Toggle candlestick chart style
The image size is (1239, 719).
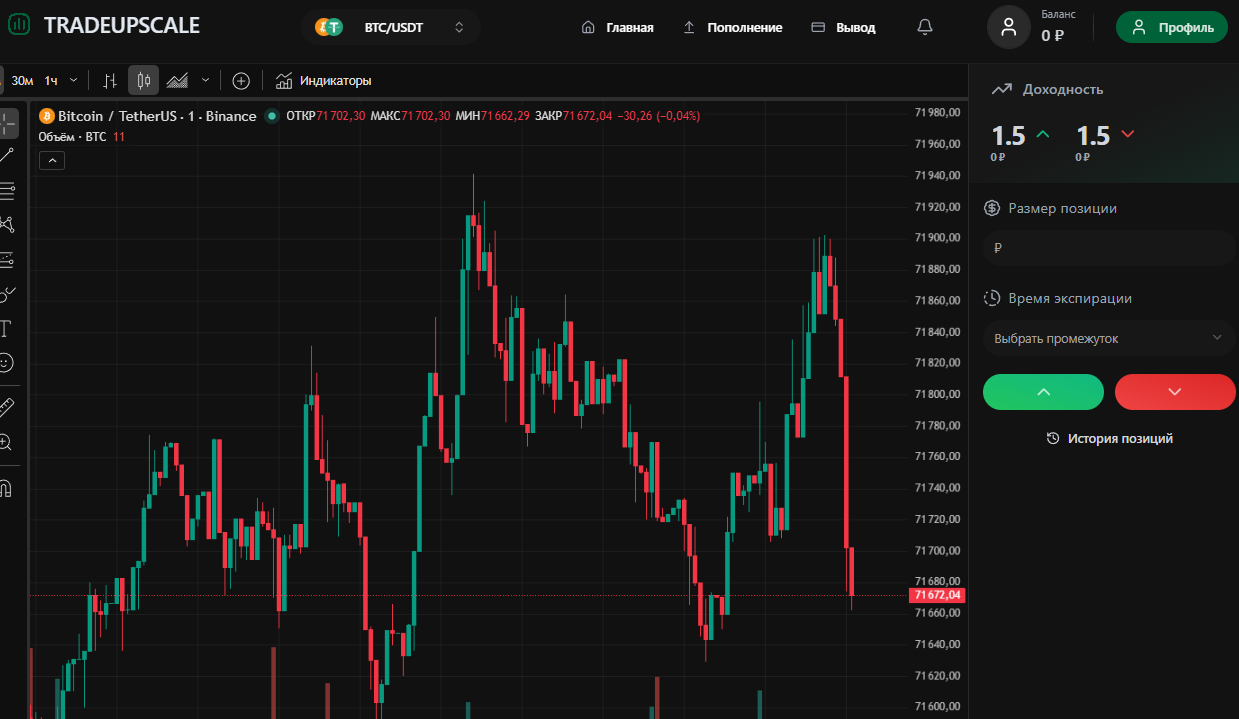point(143,80)
